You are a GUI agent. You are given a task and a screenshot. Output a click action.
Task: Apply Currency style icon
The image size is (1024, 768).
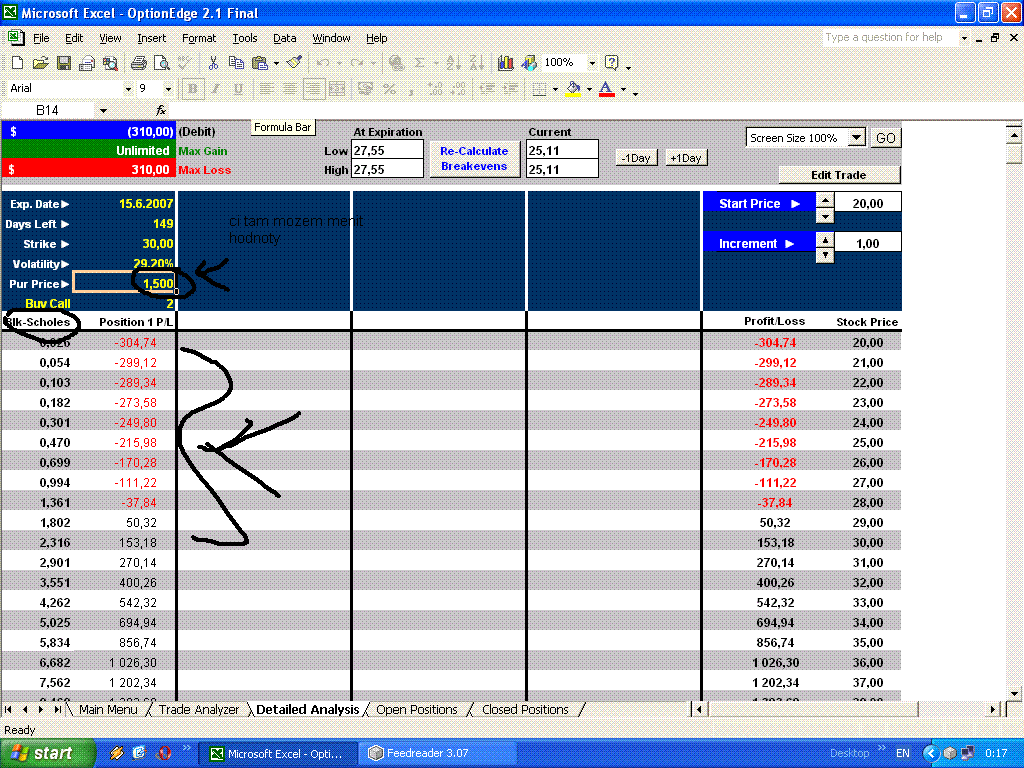coord(366,89)
